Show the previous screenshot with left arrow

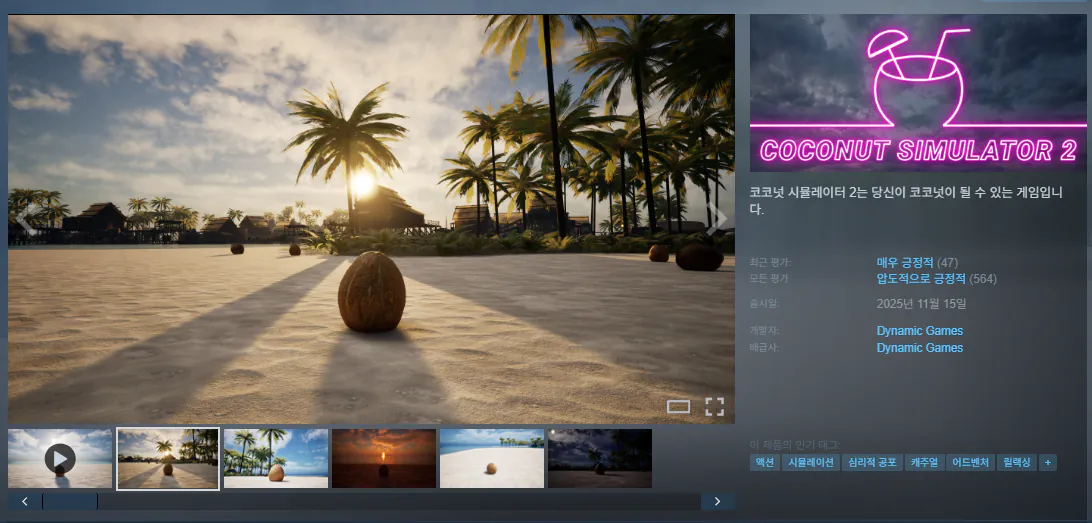click(x=26, y=220)
